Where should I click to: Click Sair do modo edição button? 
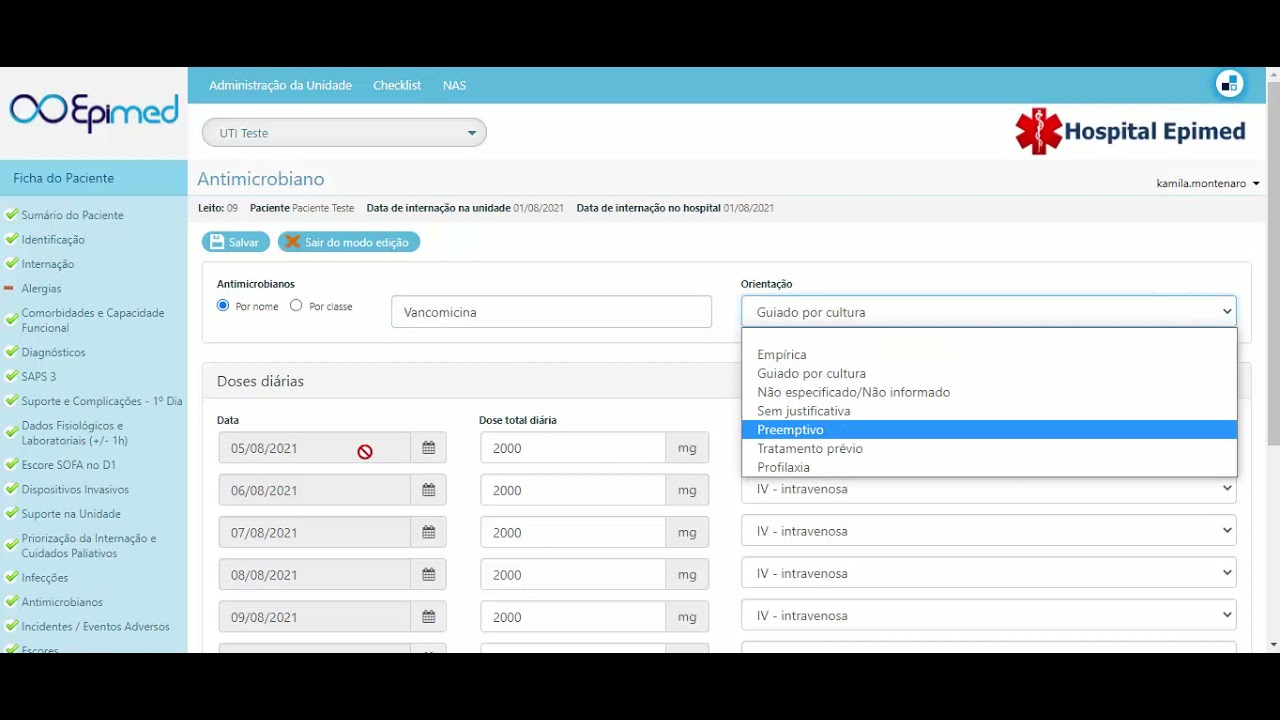coord(349,242)
